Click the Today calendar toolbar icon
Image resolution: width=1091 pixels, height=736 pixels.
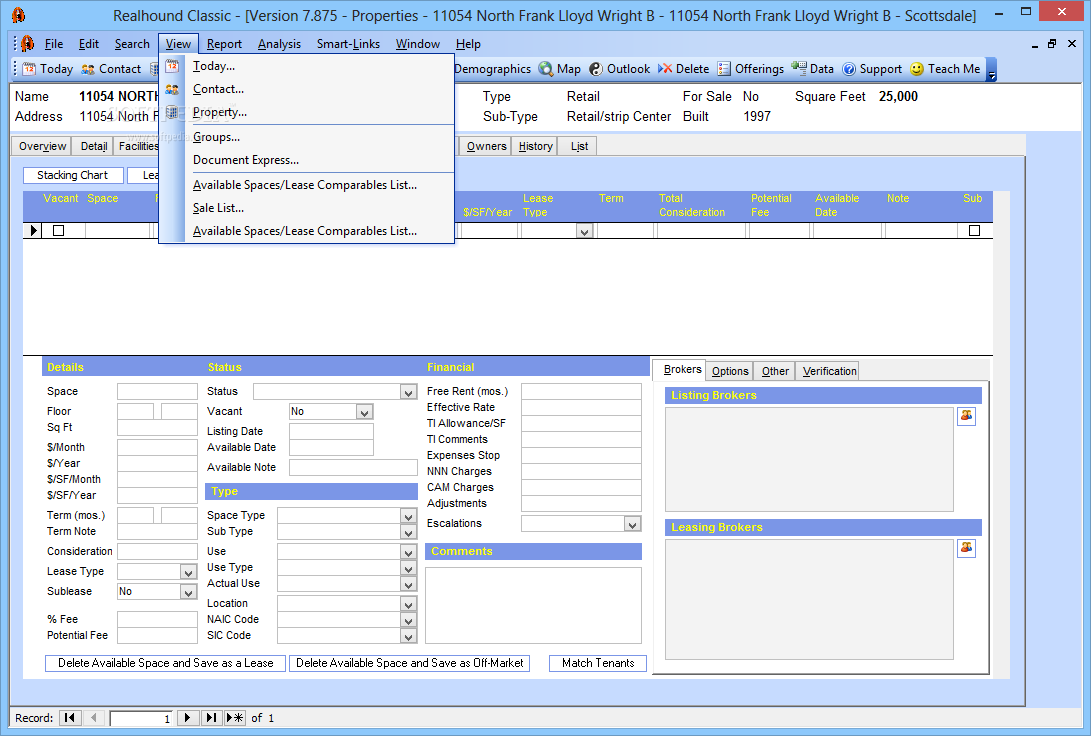point(29,69)
